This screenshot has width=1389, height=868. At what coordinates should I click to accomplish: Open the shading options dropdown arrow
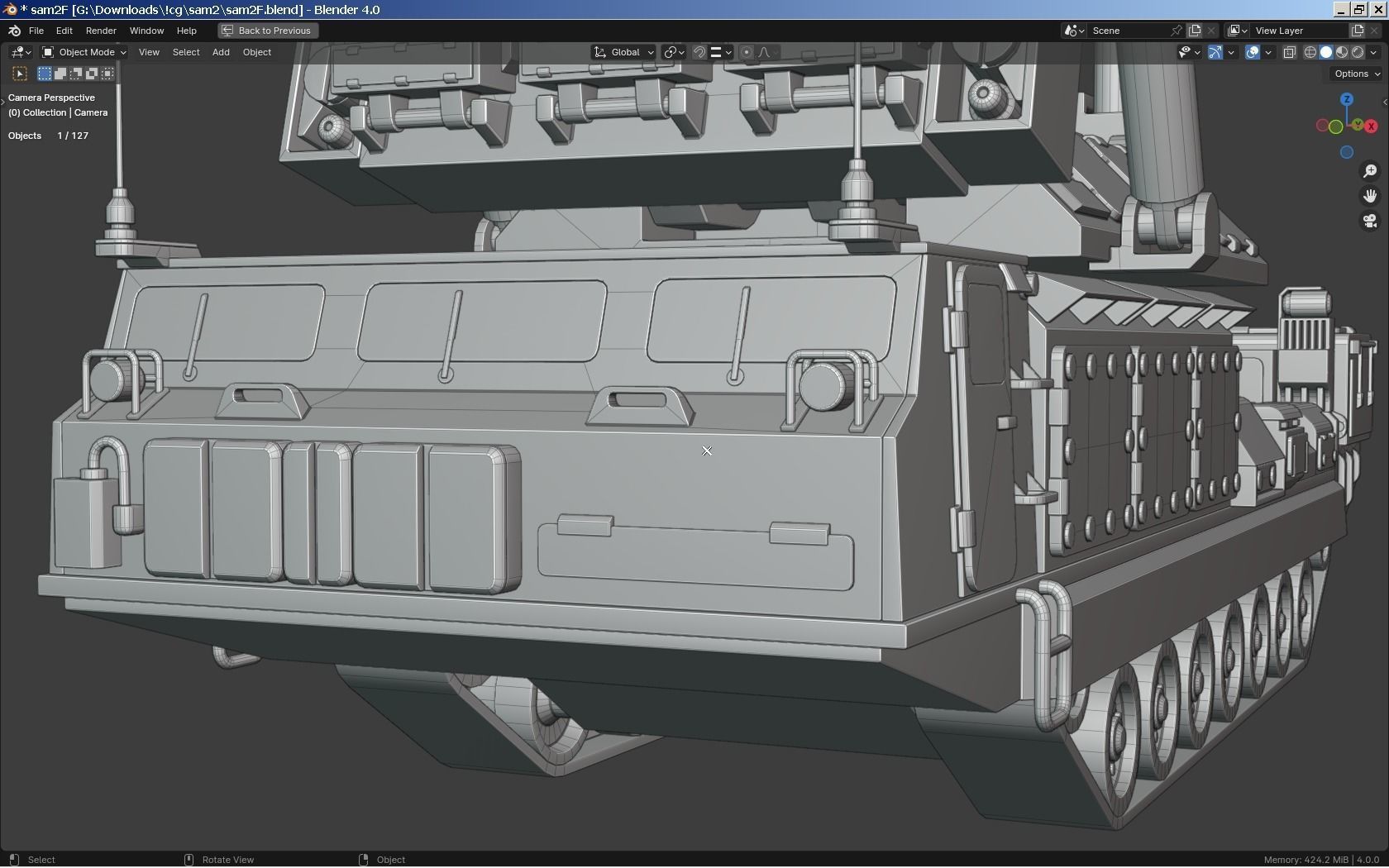[1374, 52]
